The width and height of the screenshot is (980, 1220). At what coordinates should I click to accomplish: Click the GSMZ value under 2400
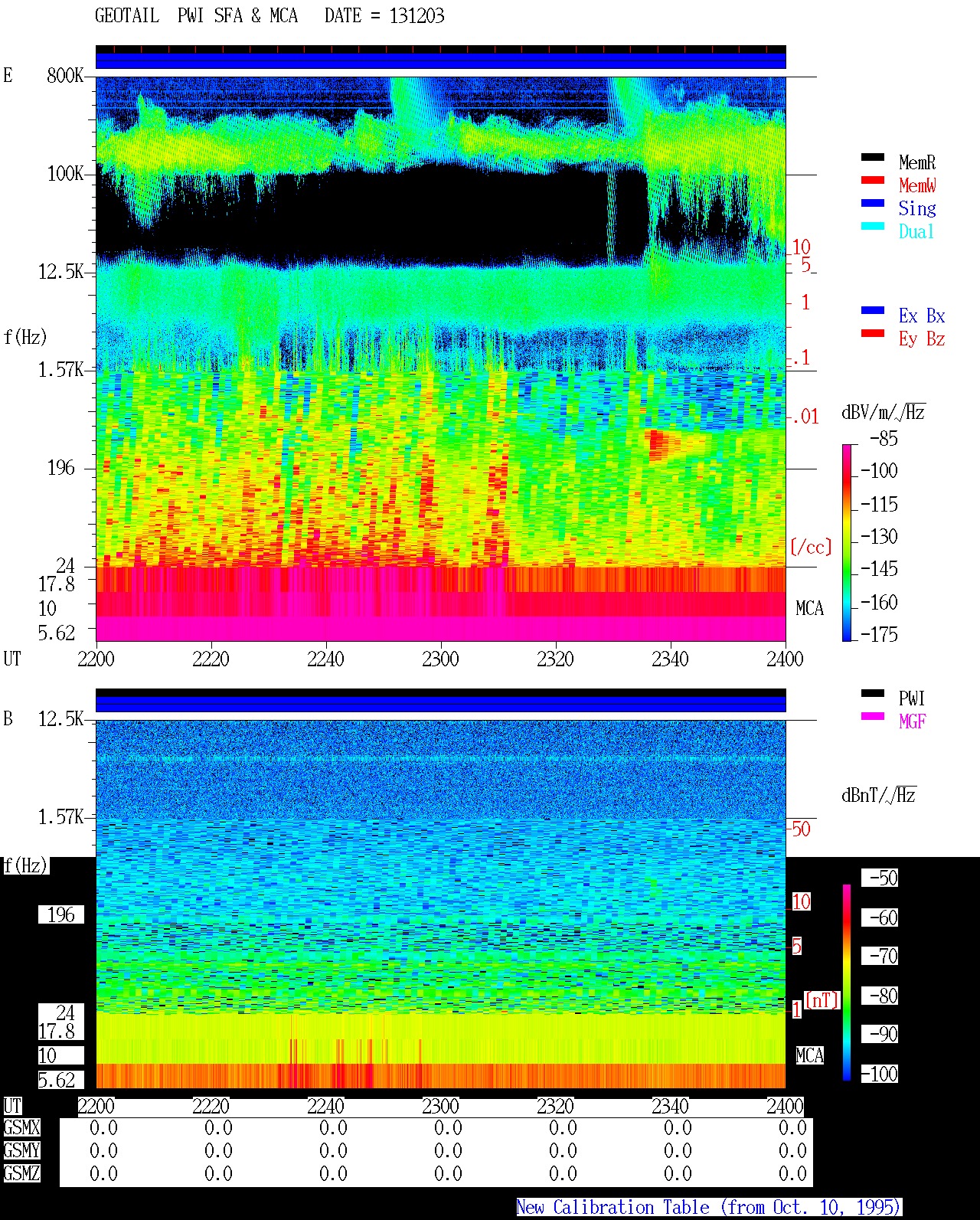click(x=792, y=1173)
